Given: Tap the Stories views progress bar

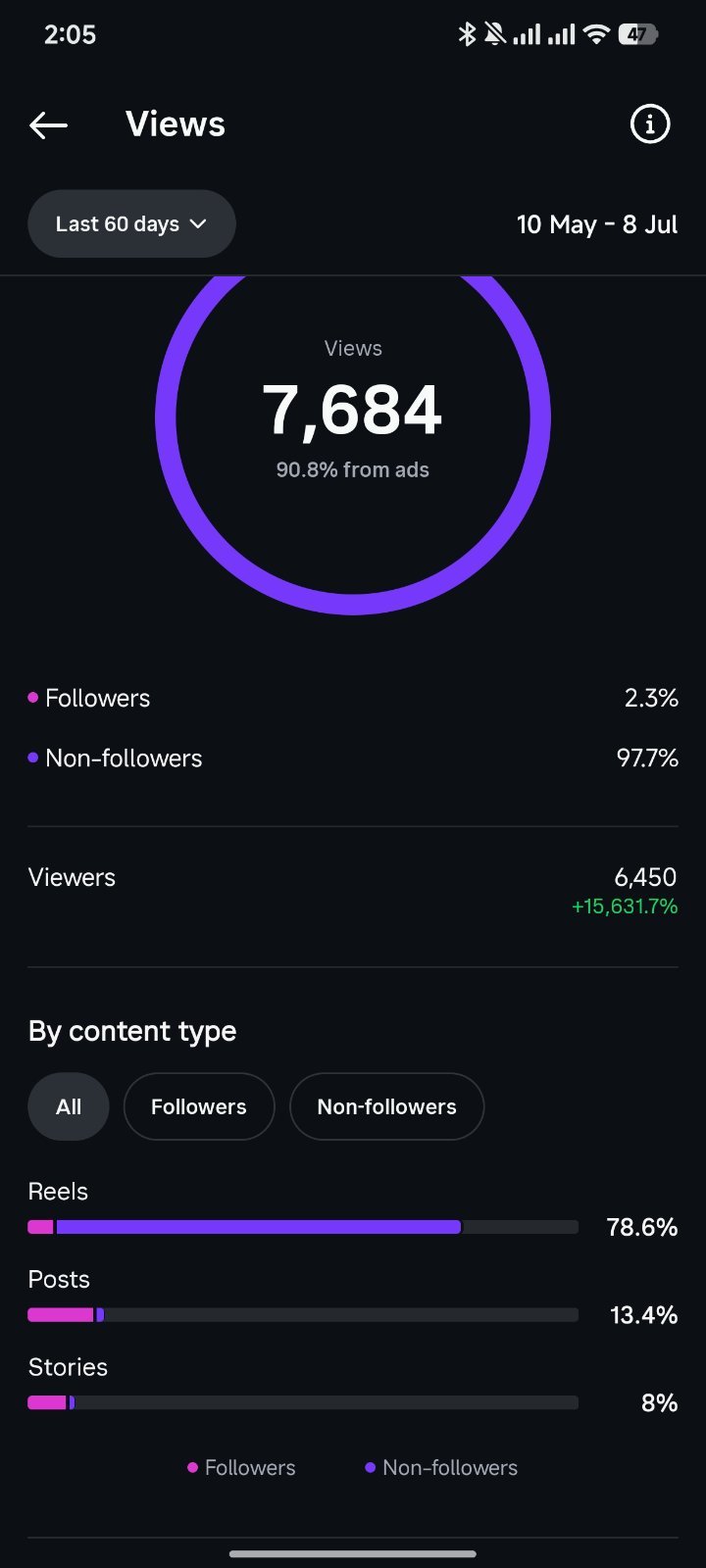Looking at the screenshot, I should [303, 1402].
